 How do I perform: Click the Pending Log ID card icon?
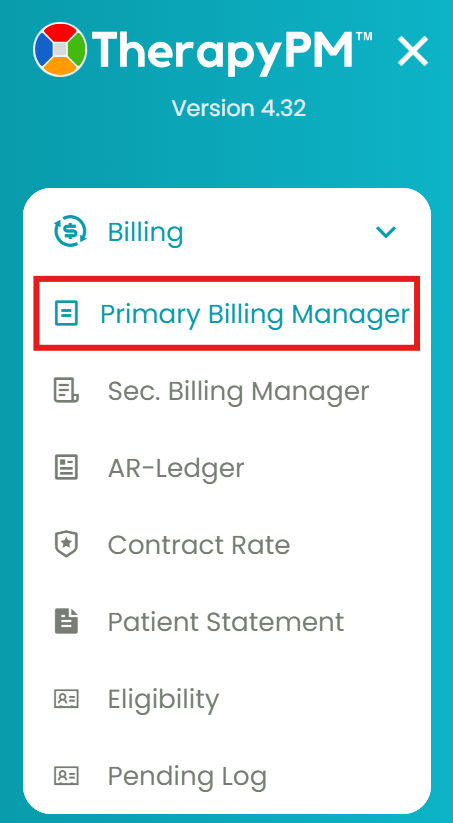point(67,776)
